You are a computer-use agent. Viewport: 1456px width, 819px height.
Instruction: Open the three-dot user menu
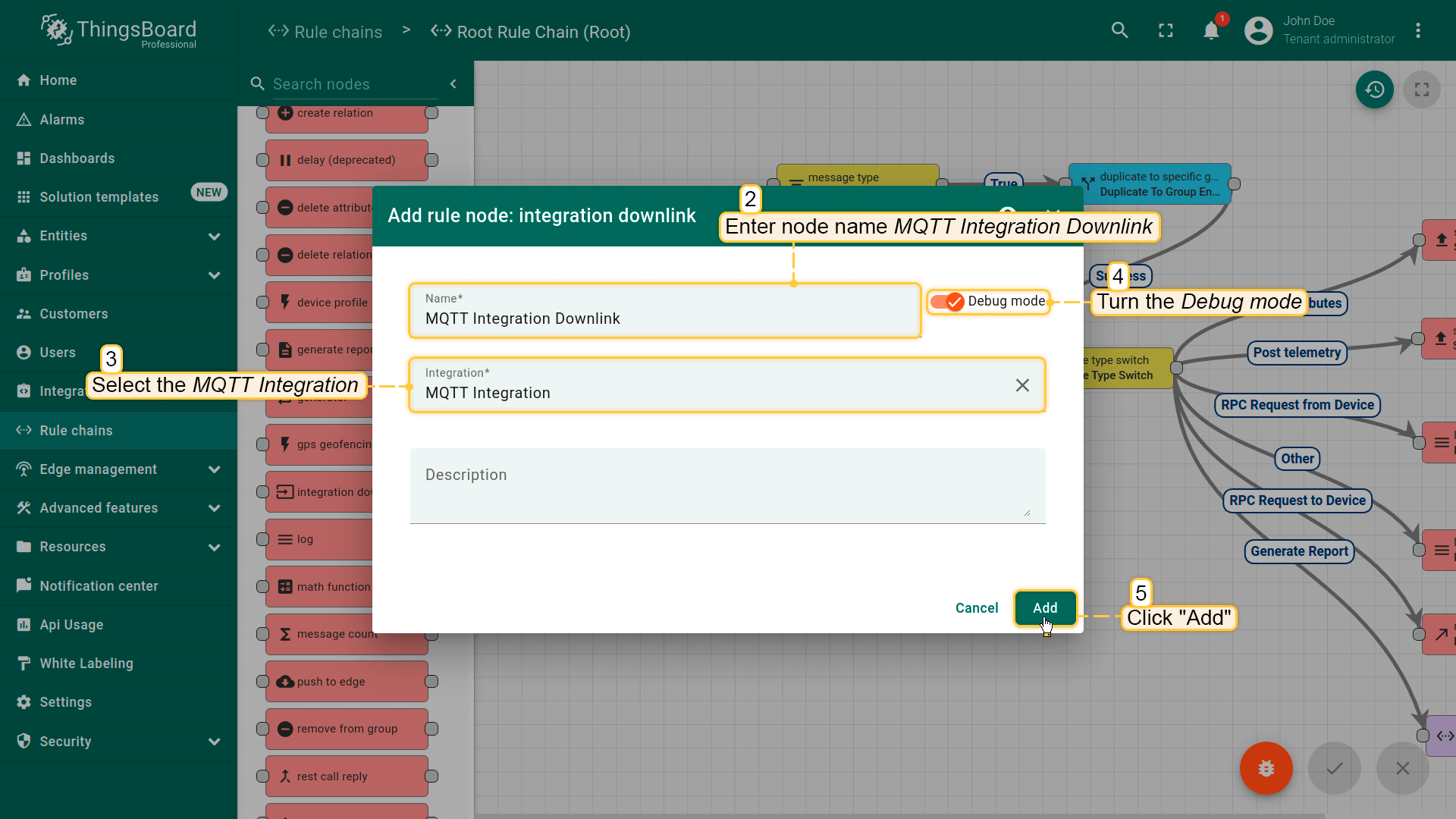[1417, 30]
